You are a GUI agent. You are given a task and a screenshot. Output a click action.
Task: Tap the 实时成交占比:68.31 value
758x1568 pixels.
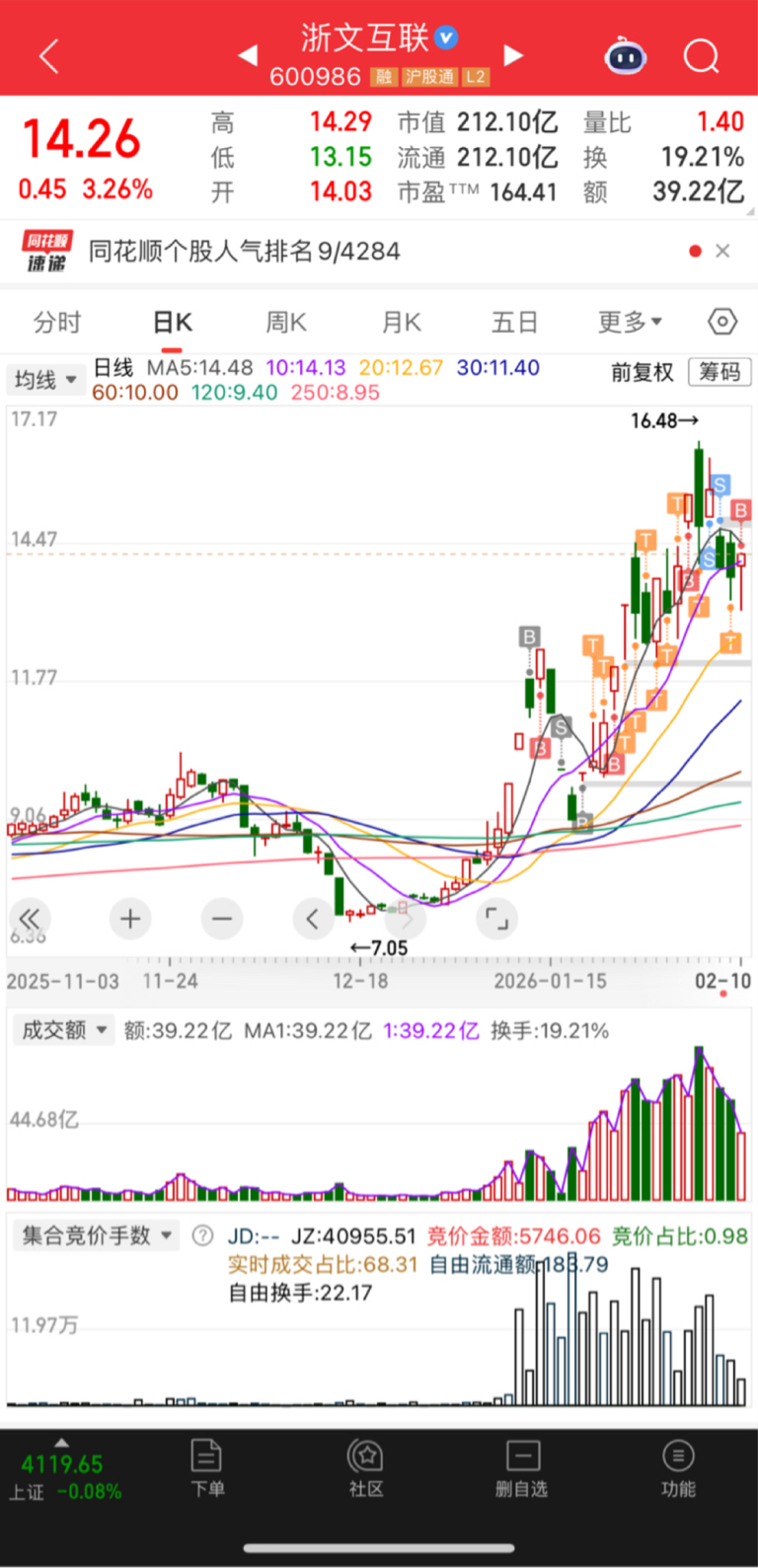click(323, 1264)
